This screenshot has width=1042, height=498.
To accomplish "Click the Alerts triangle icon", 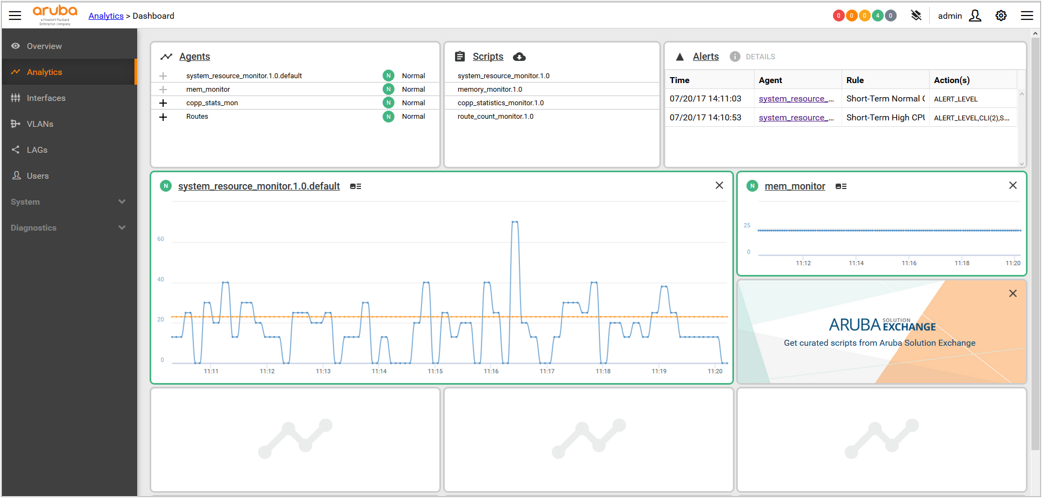I will tap(679, 57).
